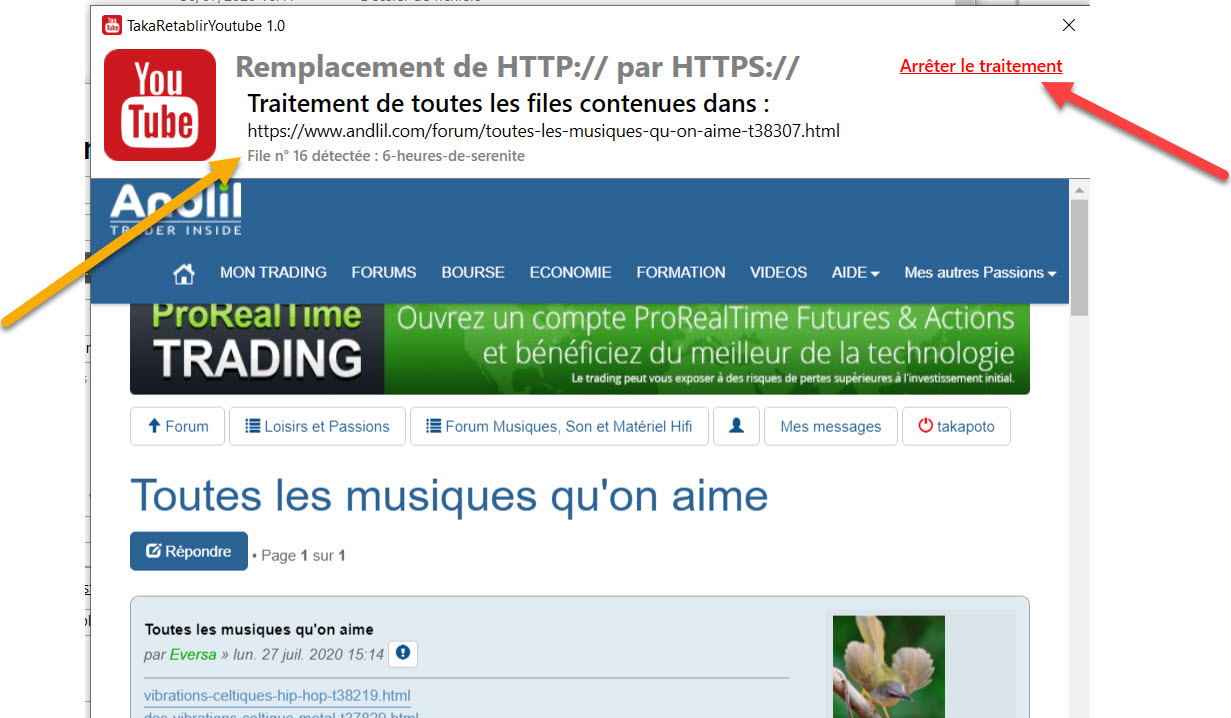Click the Andlil Trader Inside logo
1231x718 pixels.
coord(176,210)
